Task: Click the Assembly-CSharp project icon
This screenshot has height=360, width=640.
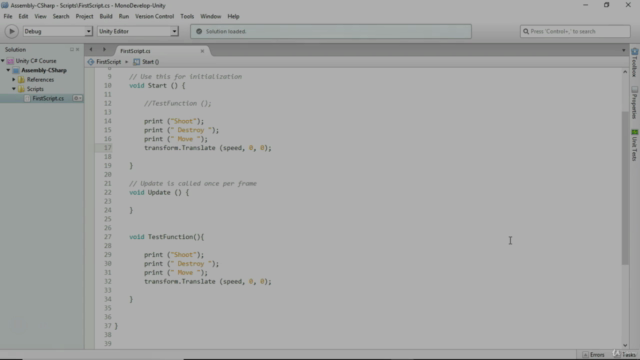Action: pyautogui.click(x=16, y=70)
